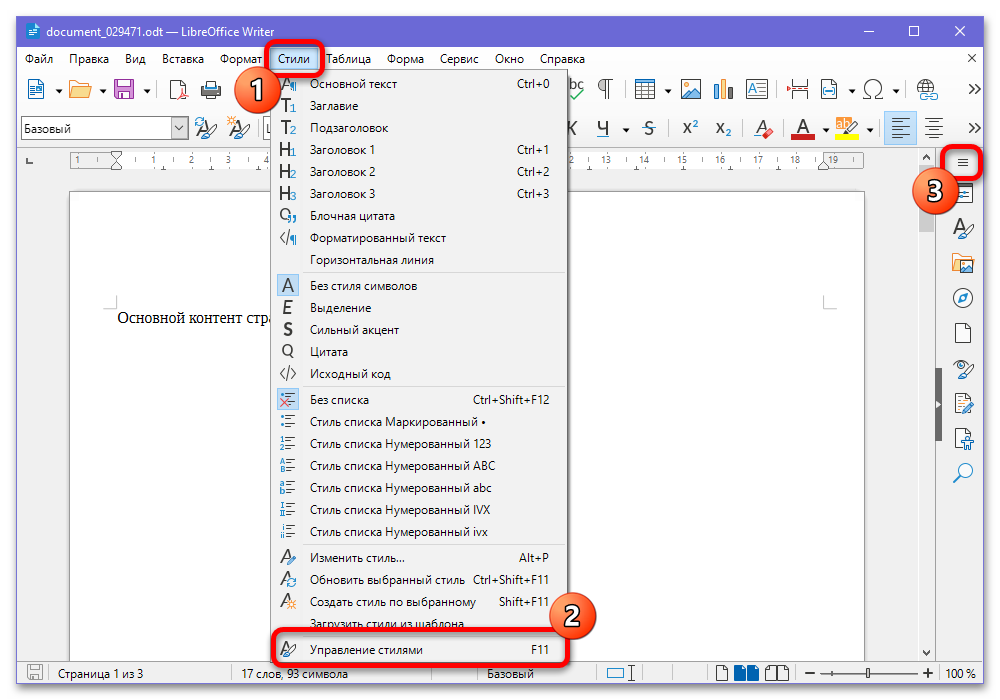Apply the red font color swatch

[x=803, y=128]
